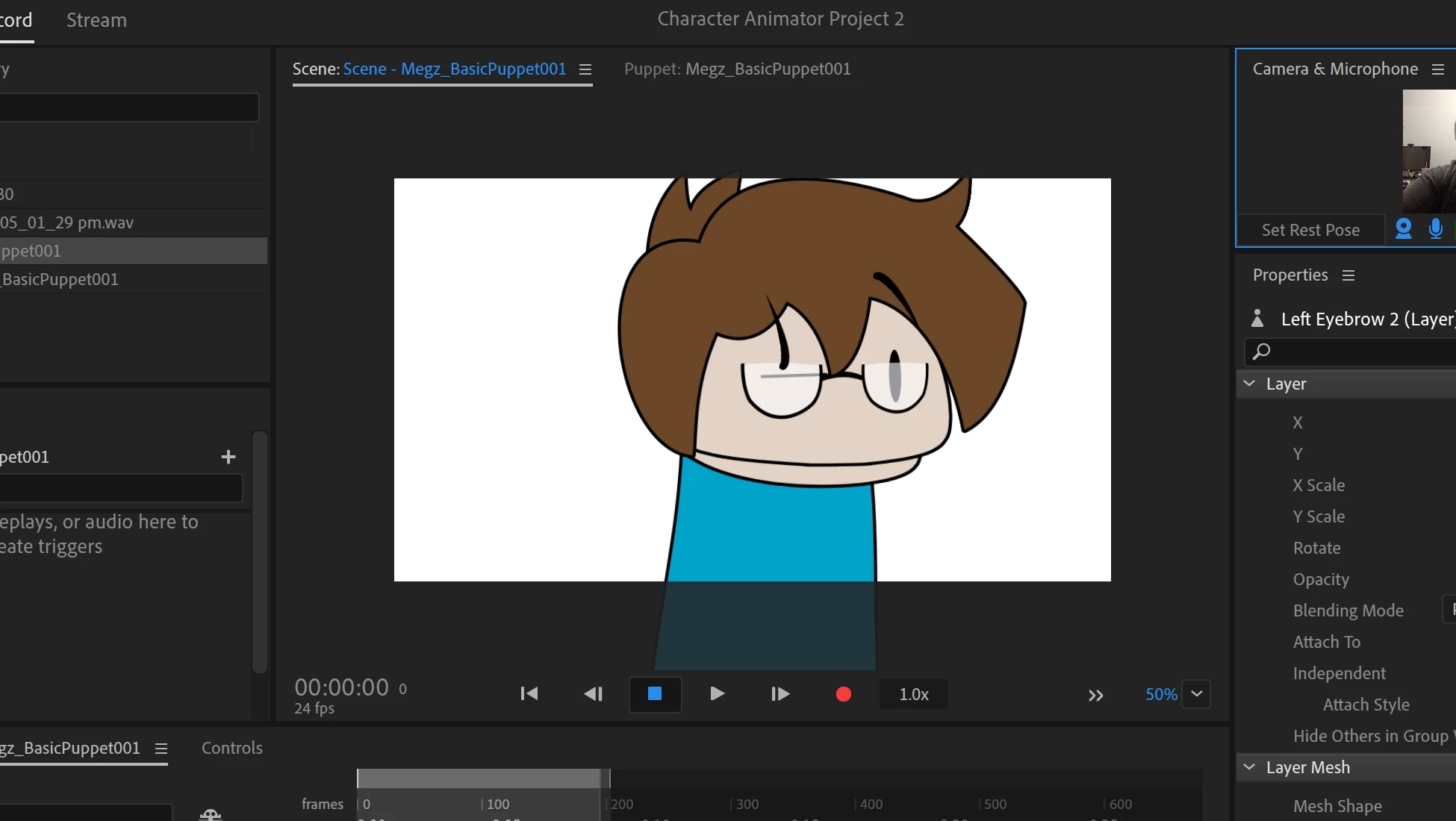Toggle the microphone input icon
The height and width of the screenshot is (821, 1456).
click(1435, 229)
